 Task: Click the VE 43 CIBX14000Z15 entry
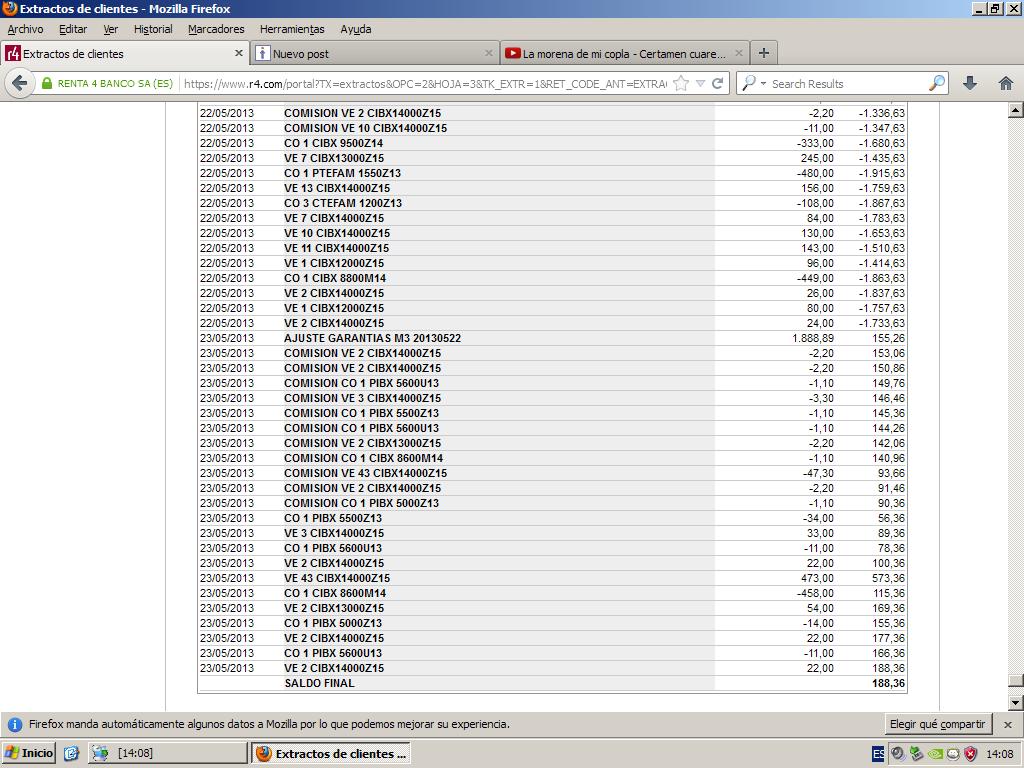pos(336,578)
